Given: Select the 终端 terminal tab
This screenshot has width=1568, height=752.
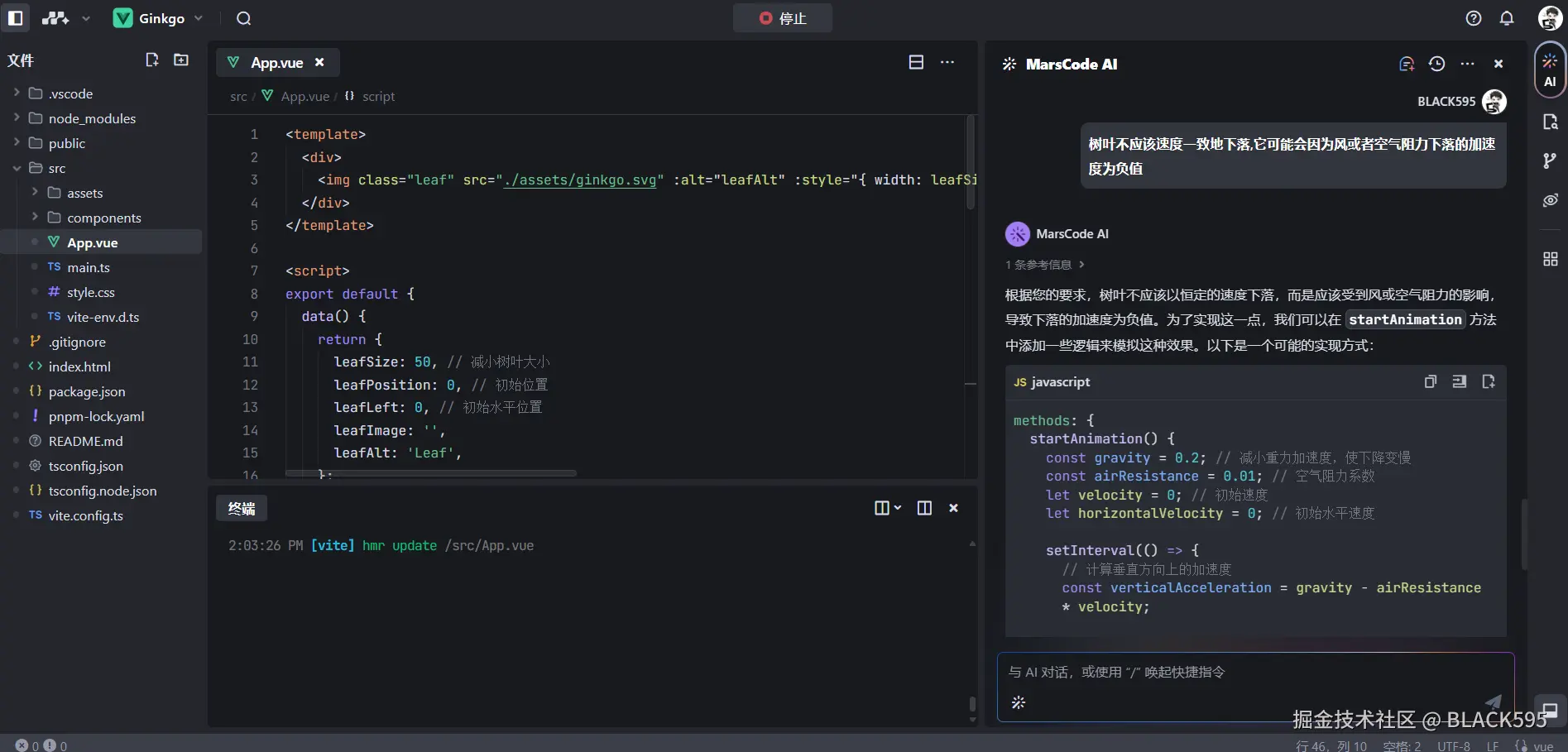Looking at the screenshot, I should point(242,508).
